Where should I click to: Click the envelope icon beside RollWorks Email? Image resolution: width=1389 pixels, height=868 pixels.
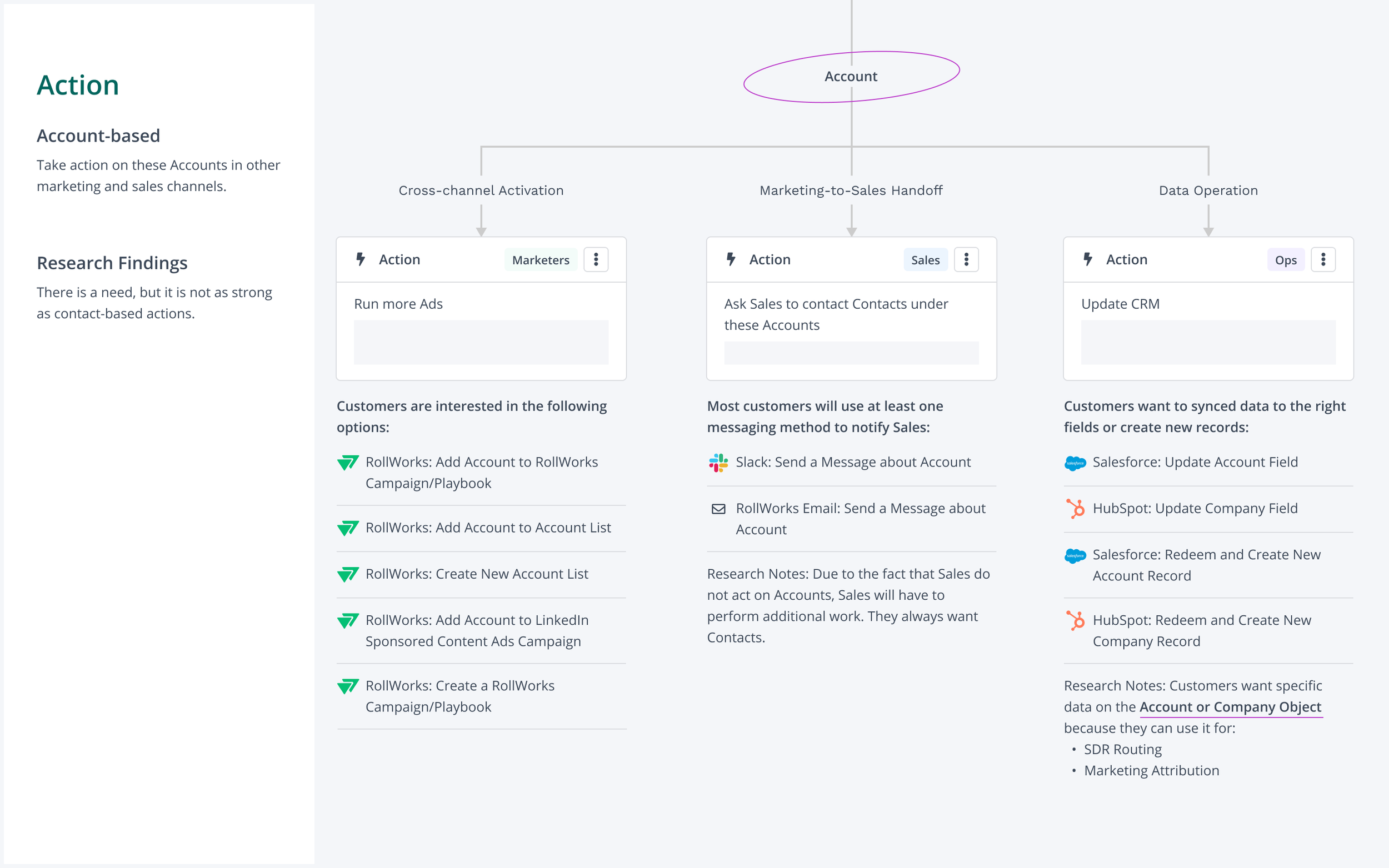(x=718, y=509)
